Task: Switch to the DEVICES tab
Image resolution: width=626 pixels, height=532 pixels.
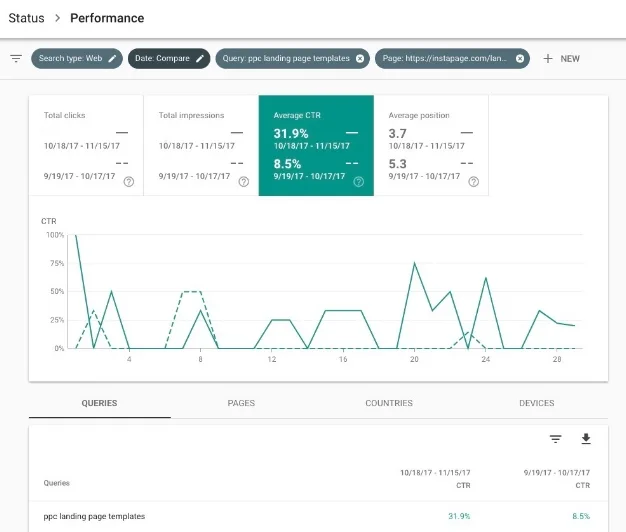Action: (537, 403)
